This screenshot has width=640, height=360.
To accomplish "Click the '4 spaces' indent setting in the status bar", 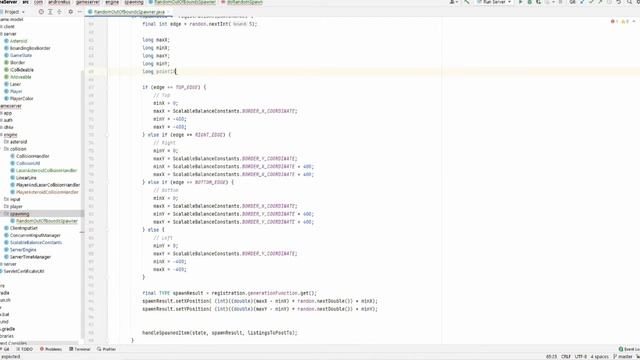I will (x=600, y=356).
